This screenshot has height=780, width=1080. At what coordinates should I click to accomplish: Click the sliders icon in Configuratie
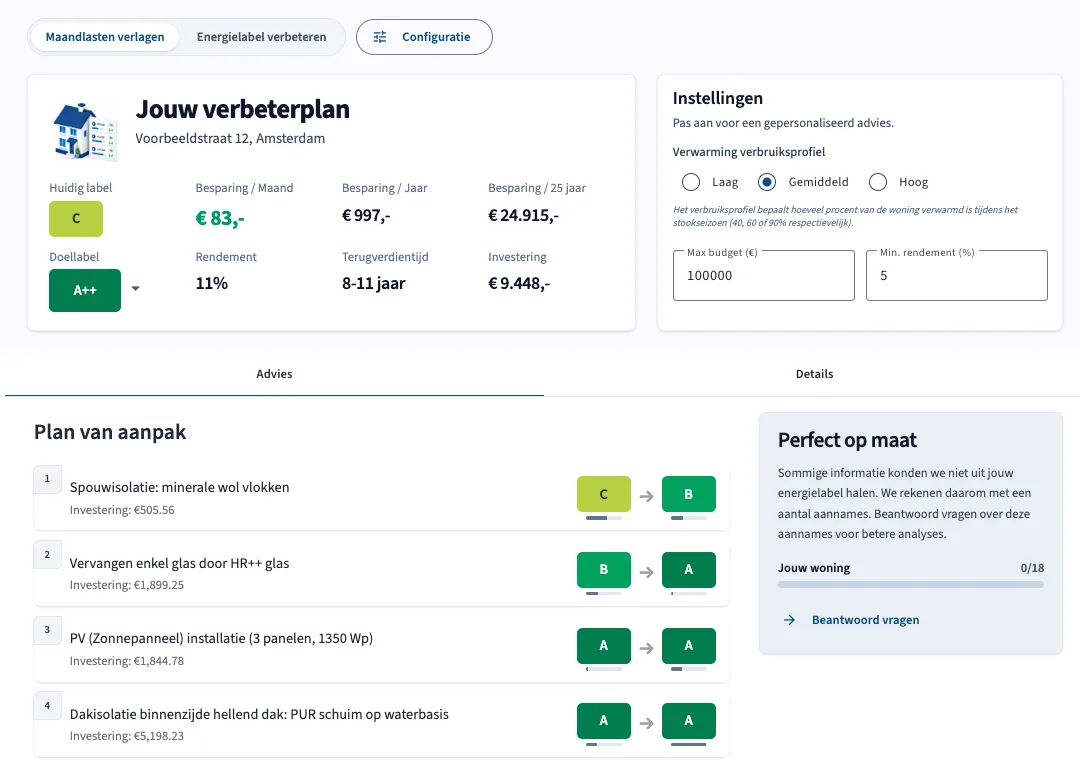click(x=380, y=37)
